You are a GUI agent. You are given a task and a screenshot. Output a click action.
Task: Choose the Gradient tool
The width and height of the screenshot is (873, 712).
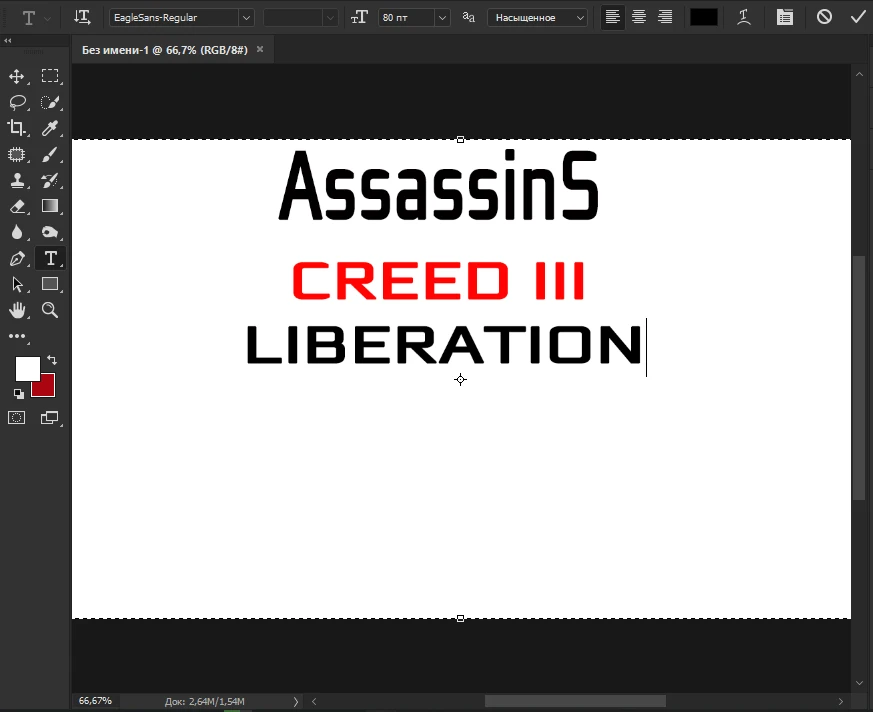click(48, 206)
